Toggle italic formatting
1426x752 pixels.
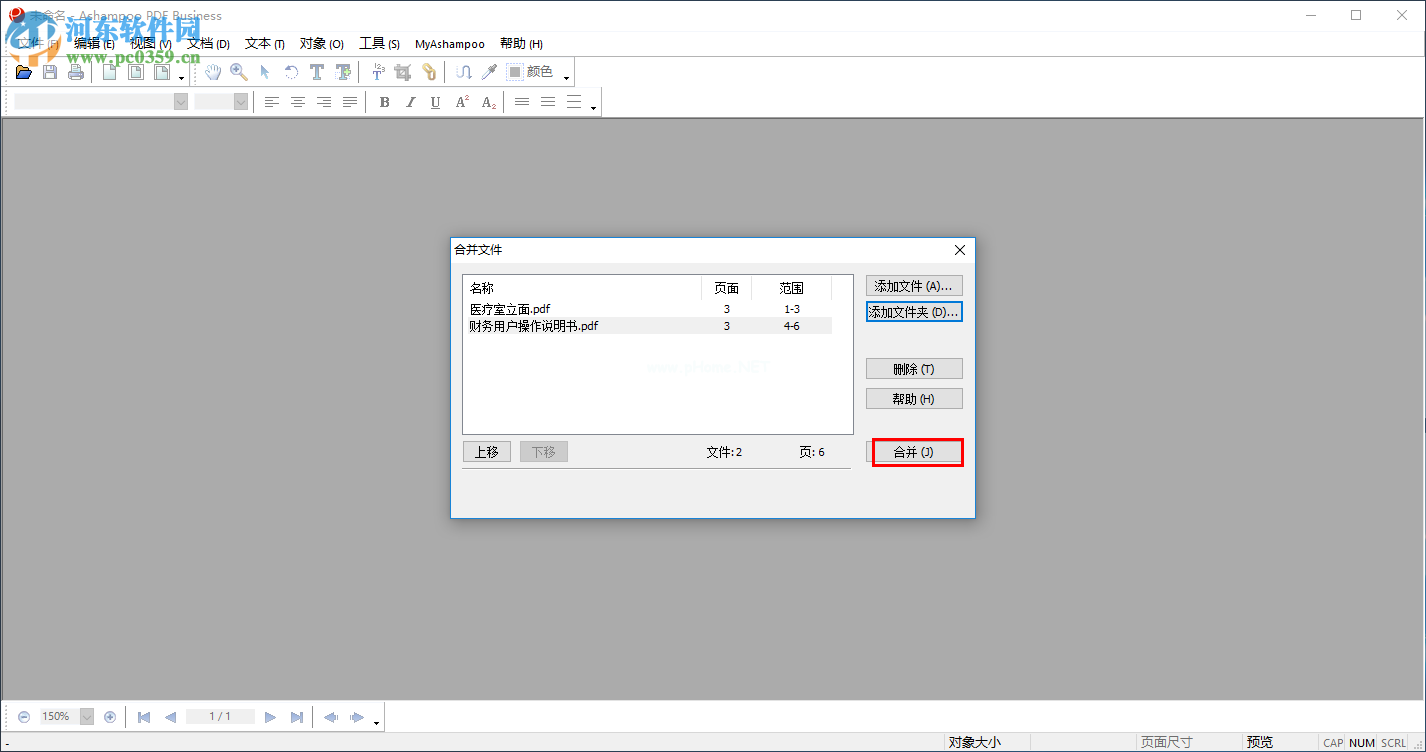(410, 102)
